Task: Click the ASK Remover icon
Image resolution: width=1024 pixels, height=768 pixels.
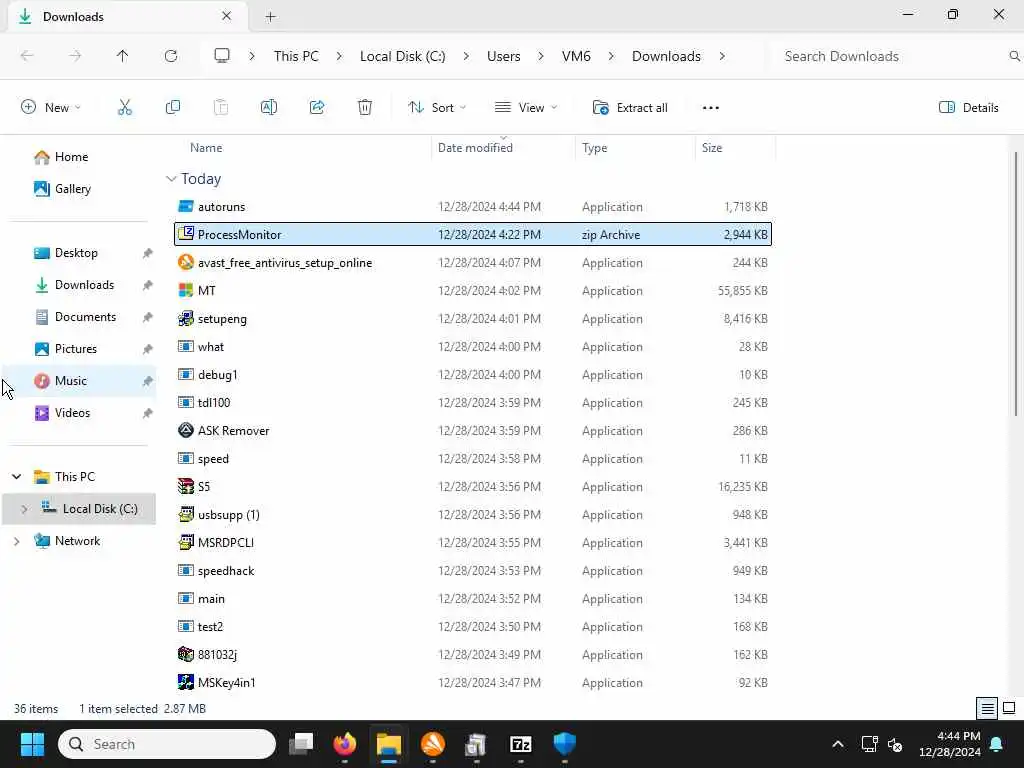Action: tap(186, 430)
